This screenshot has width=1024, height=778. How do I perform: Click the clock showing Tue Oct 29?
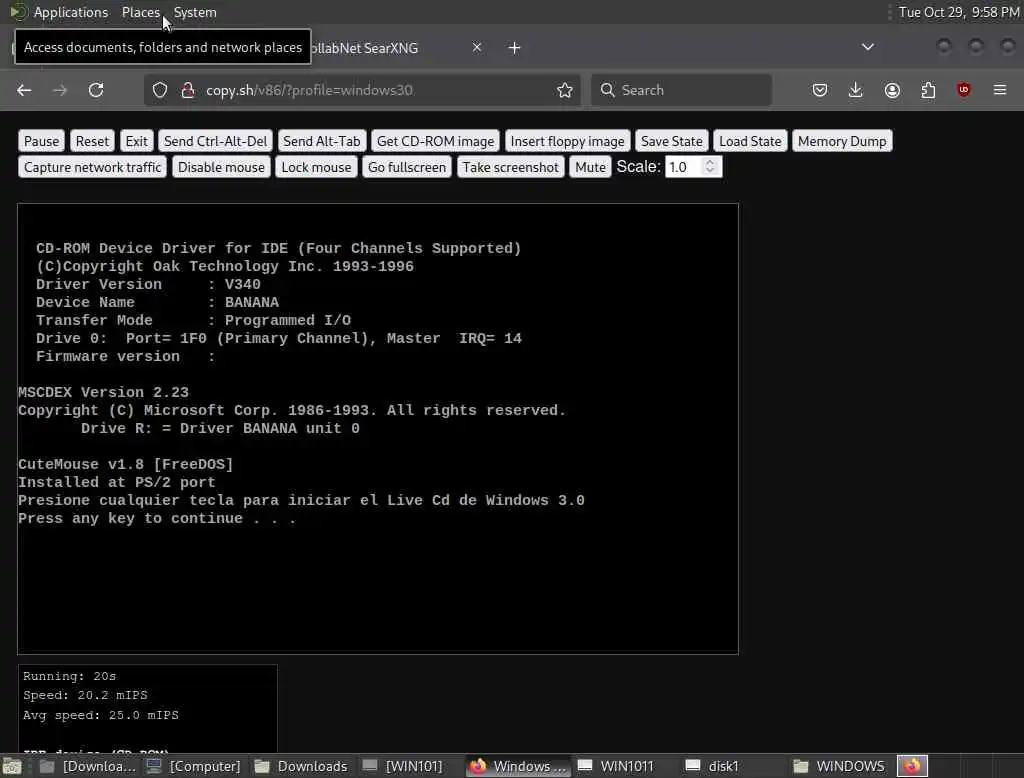[959, 12]
